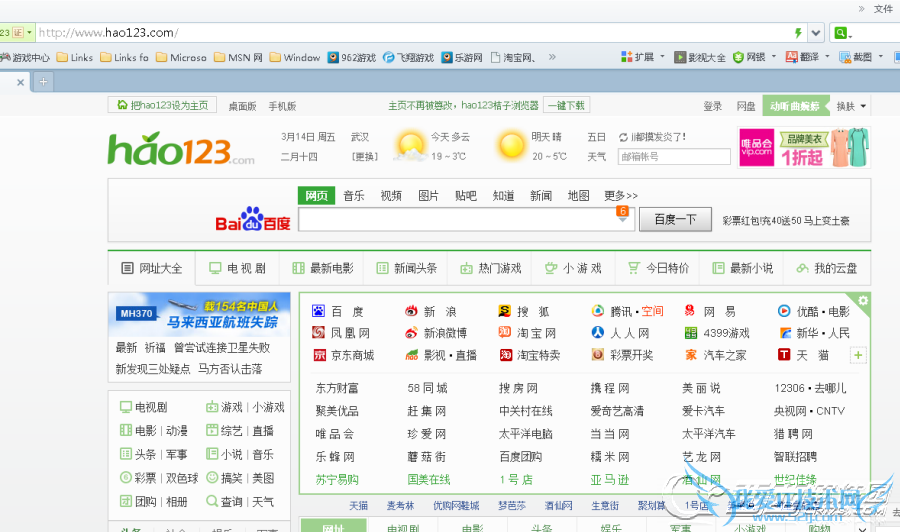Open the address bar history dropdown
900x532 pixels.
click(x=816, y=33)
